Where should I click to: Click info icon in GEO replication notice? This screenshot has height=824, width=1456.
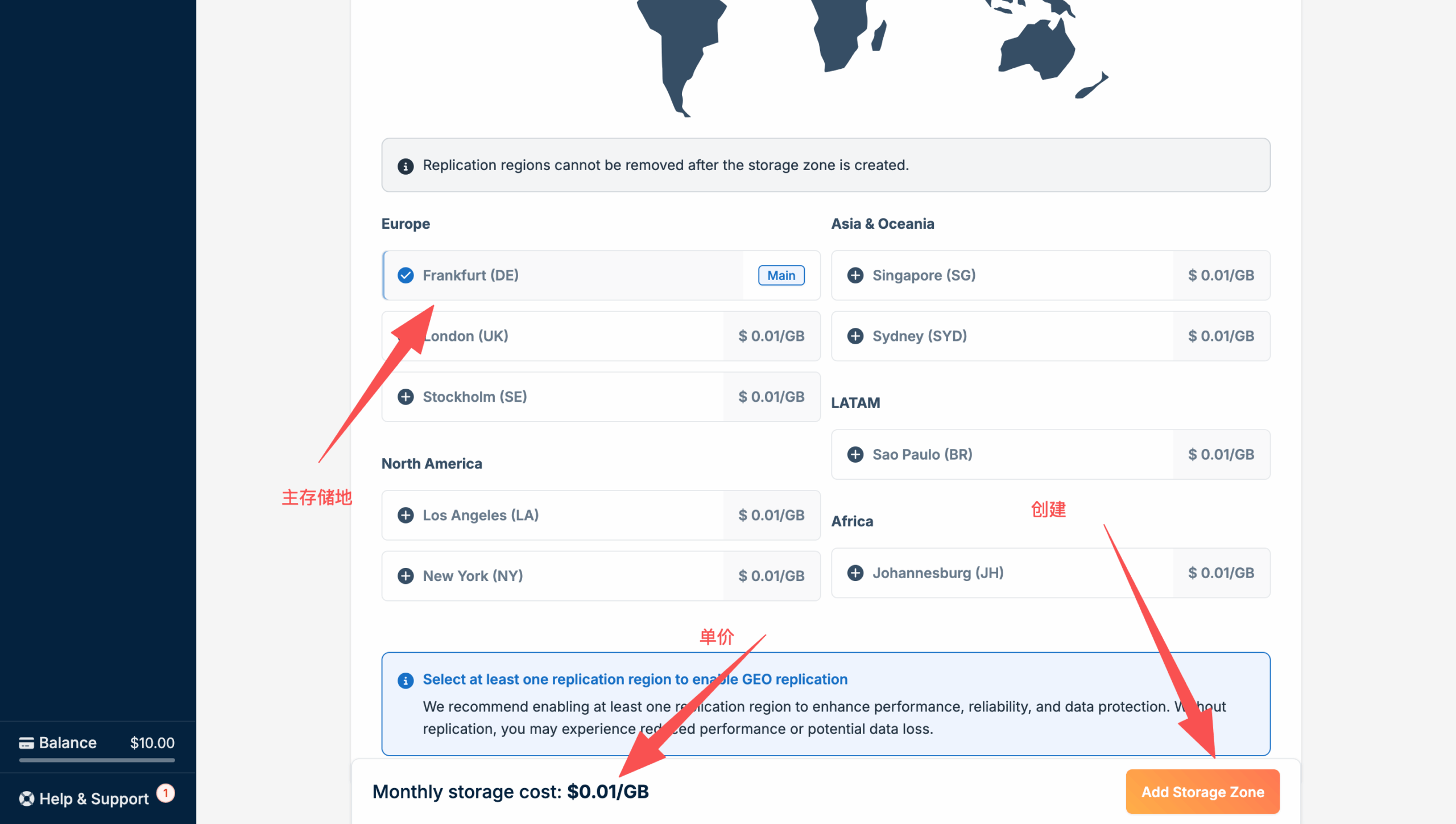(x=406, y=681)
